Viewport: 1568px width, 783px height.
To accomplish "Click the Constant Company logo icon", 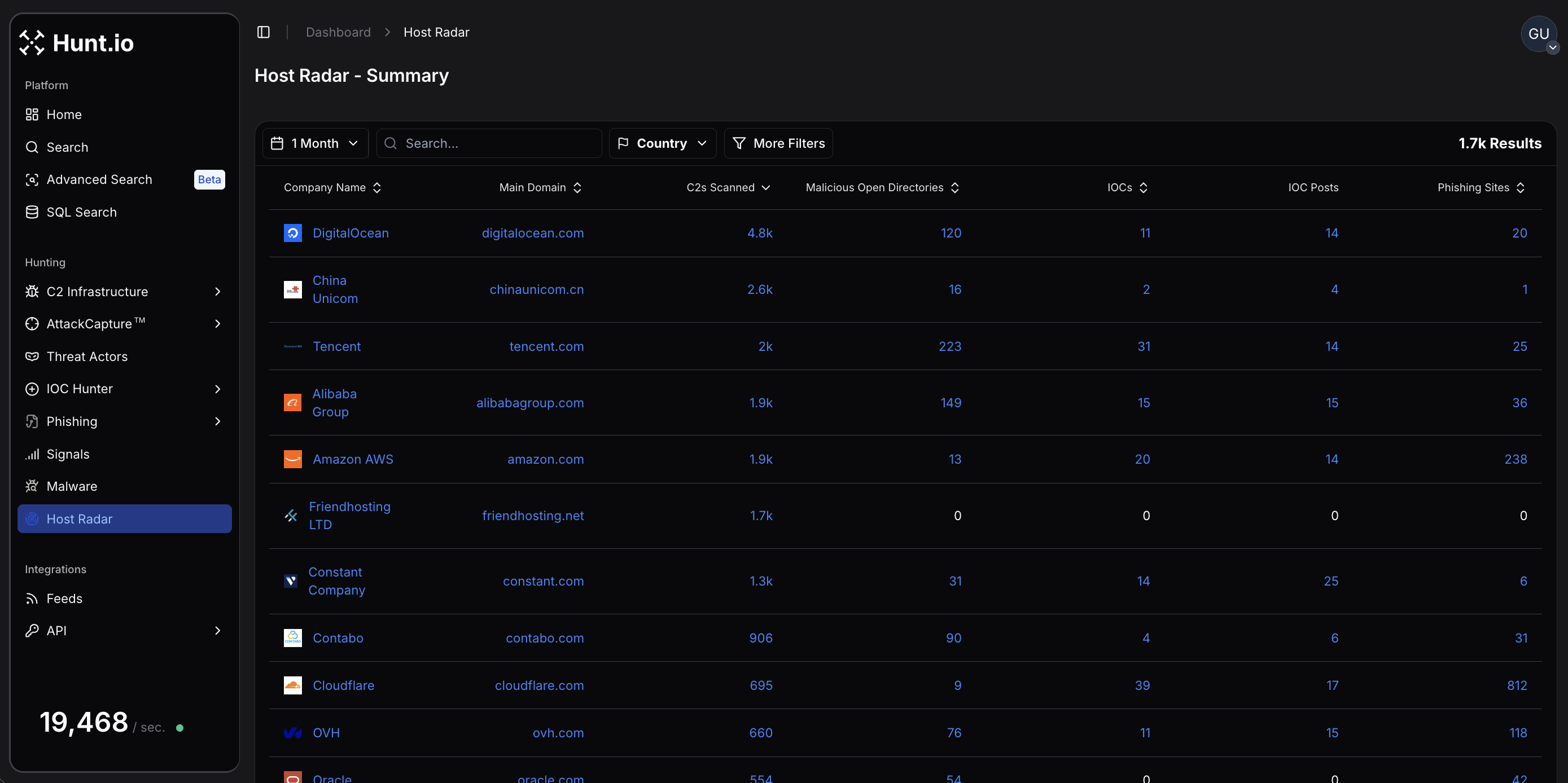I will [x=291, y=581].
